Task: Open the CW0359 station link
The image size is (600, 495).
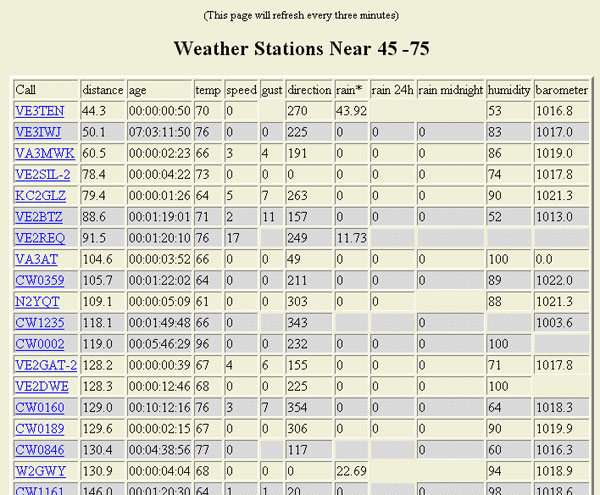Action: coord(39,280)
